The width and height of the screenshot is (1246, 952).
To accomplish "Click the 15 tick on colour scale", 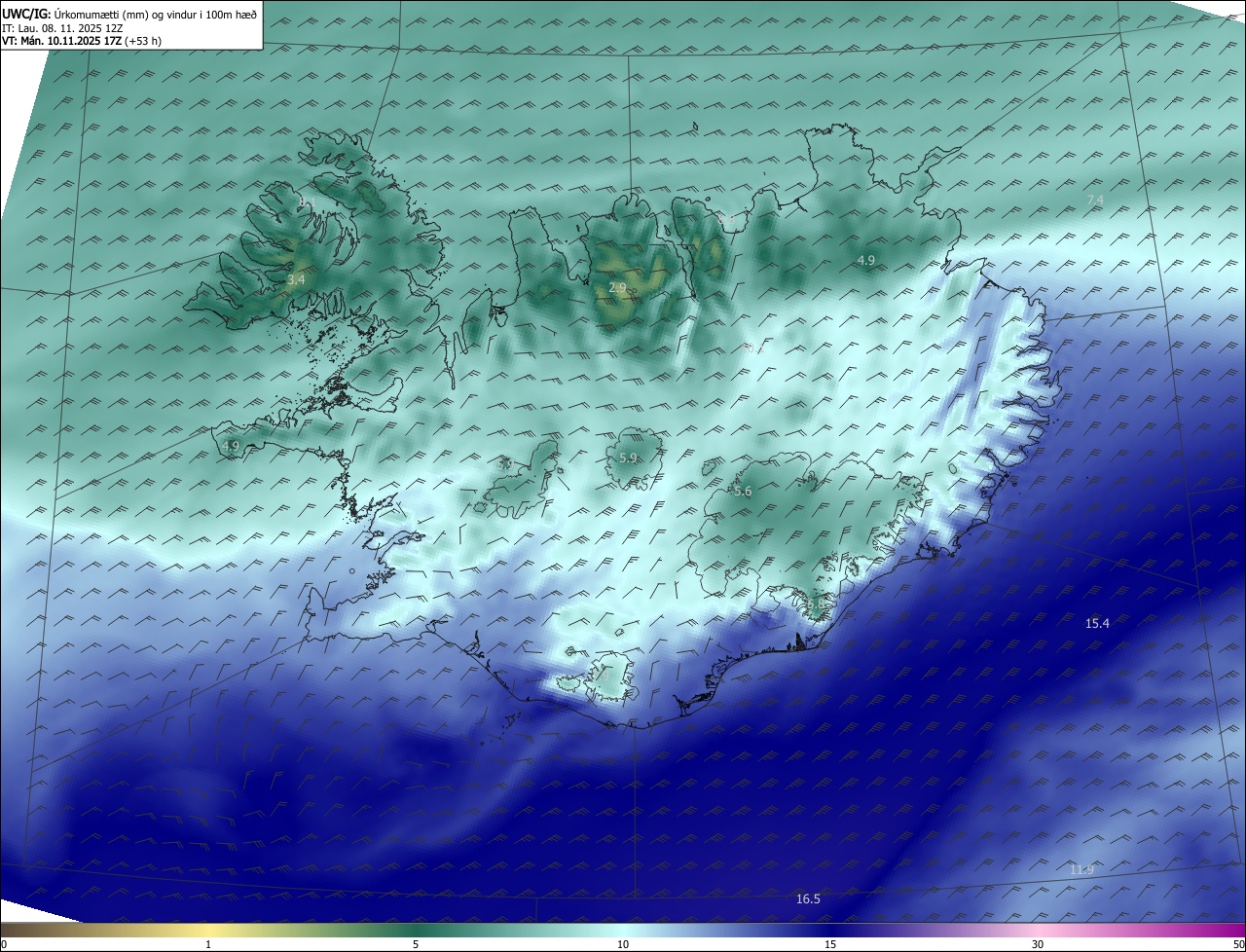I will 830,944.
